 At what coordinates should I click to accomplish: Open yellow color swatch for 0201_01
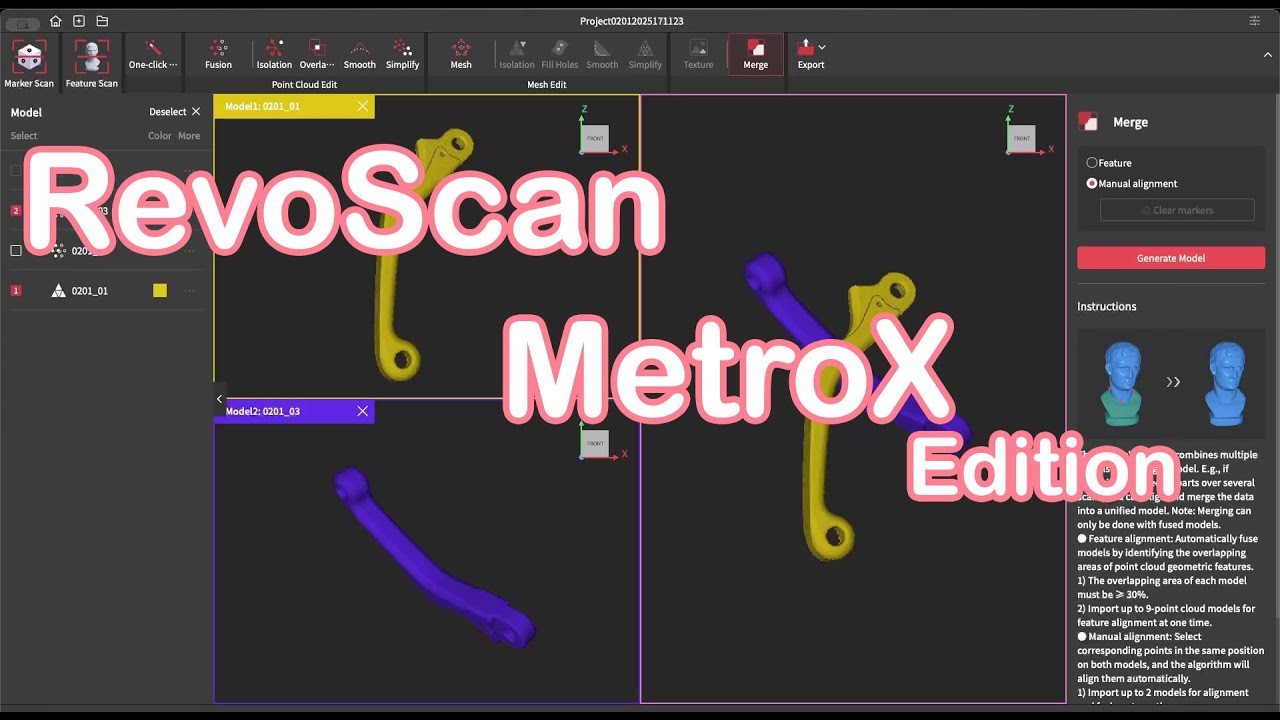click(x=160, y=291)
